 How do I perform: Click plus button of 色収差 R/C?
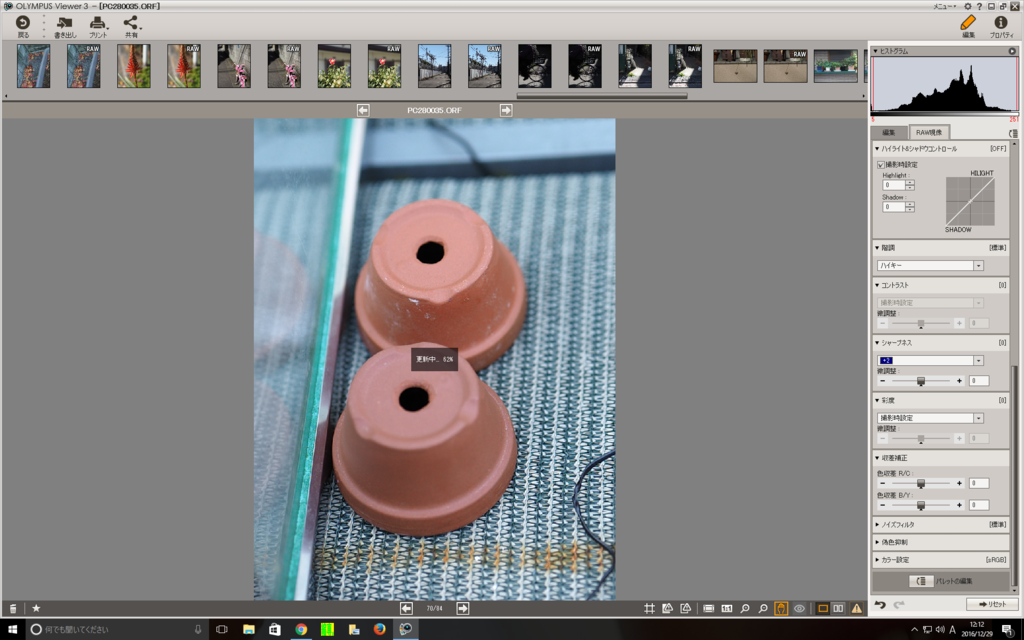959,483
